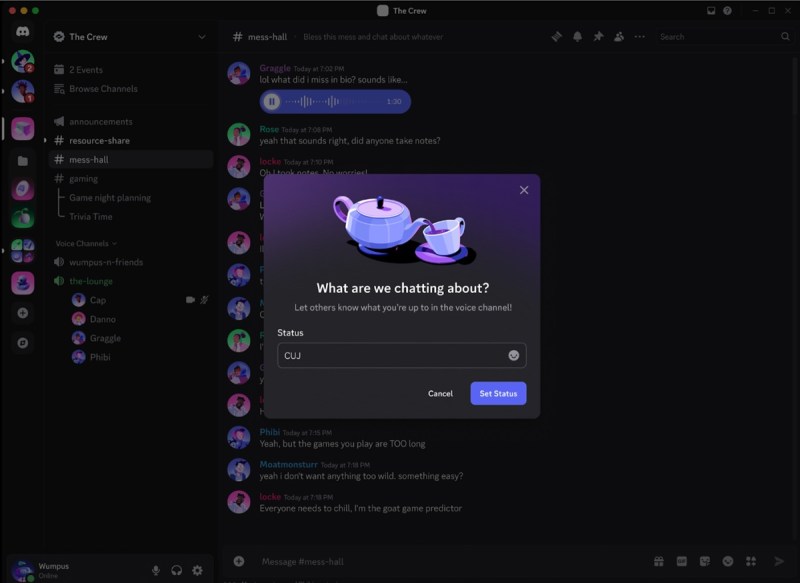Close the status dialog with X
800x583 pixels.
point(524,190)
